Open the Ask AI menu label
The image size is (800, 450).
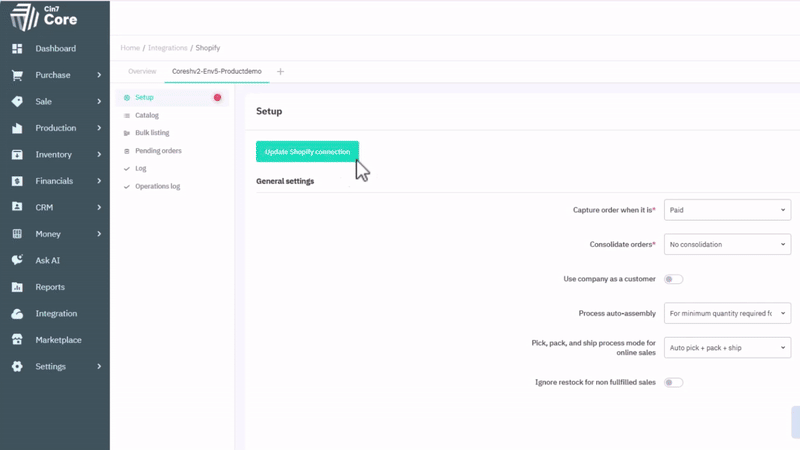click(x=47, y=260)
